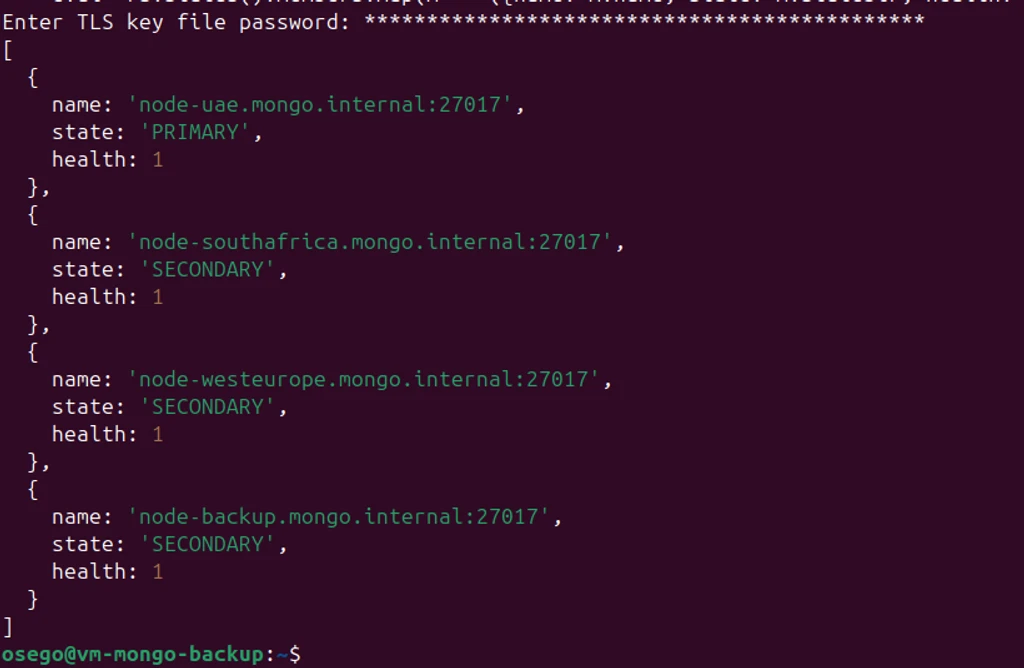Click the health value of node-backup

(157, 571)
